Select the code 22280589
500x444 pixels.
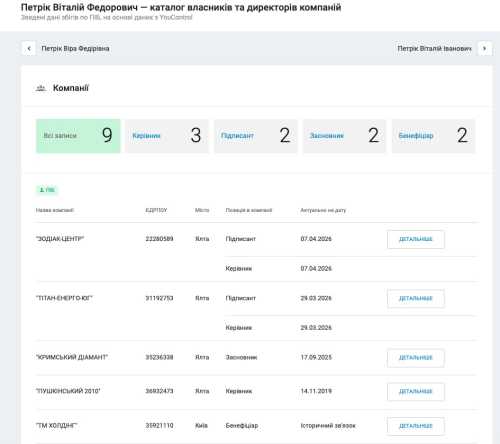[159, 239]
